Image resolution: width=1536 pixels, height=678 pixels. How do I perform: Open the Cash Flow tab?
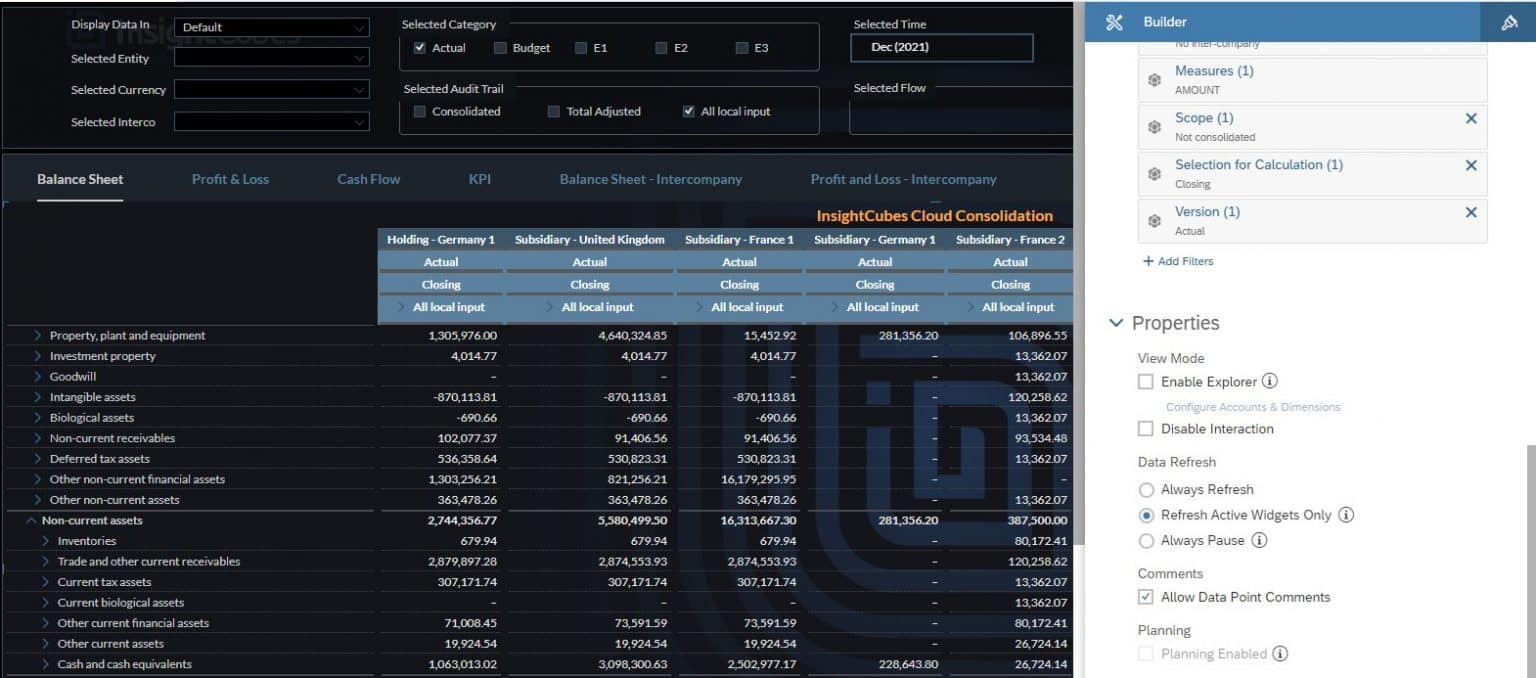pos(367,178)
